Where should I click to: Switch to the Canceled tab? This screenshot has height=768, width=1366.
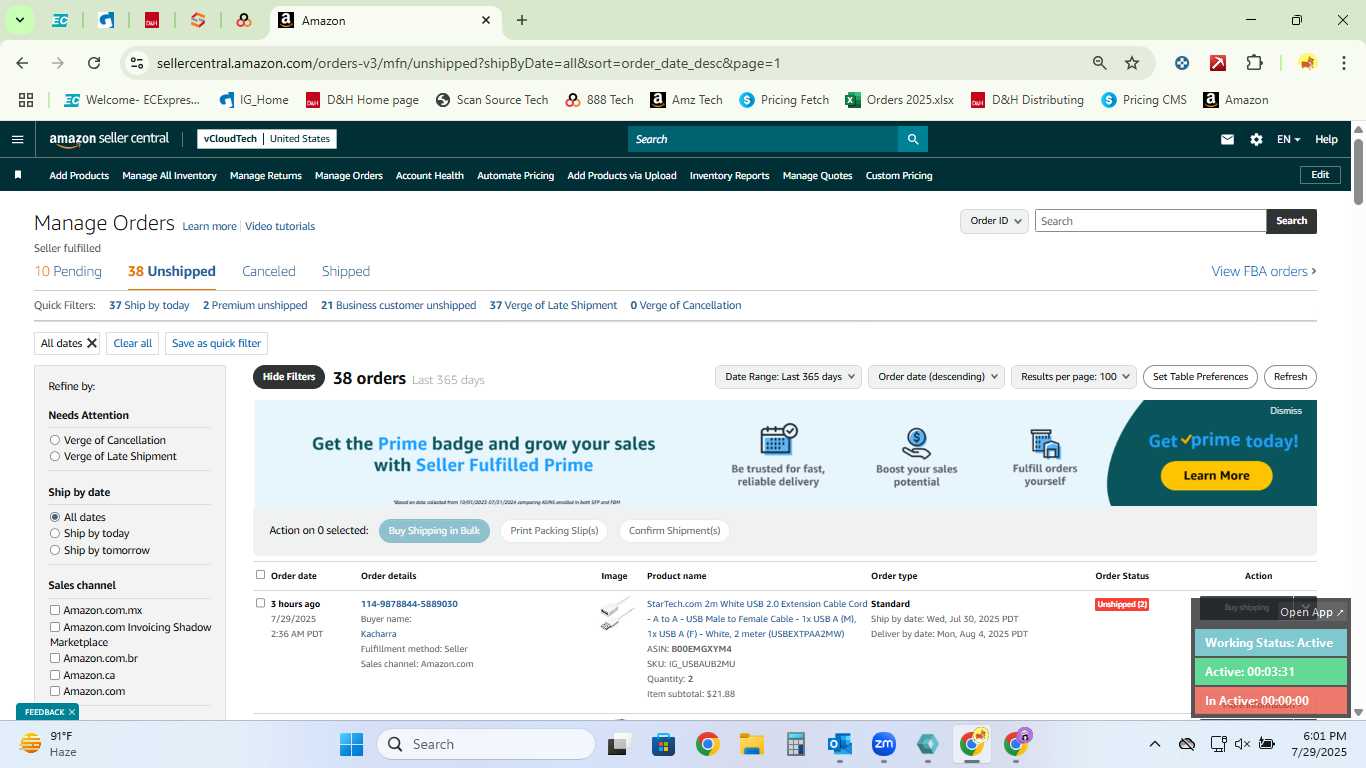269,271
